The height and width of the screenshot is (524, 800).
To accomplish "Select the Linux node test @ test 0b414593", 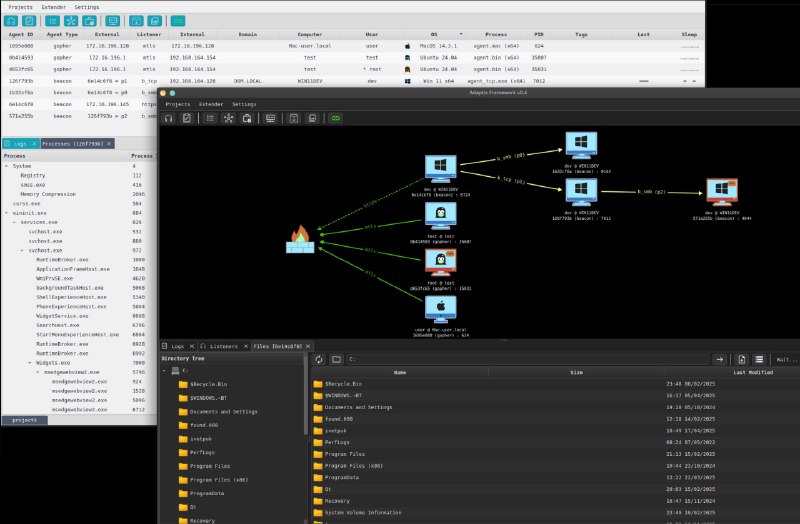I will [x=441, y=216].
